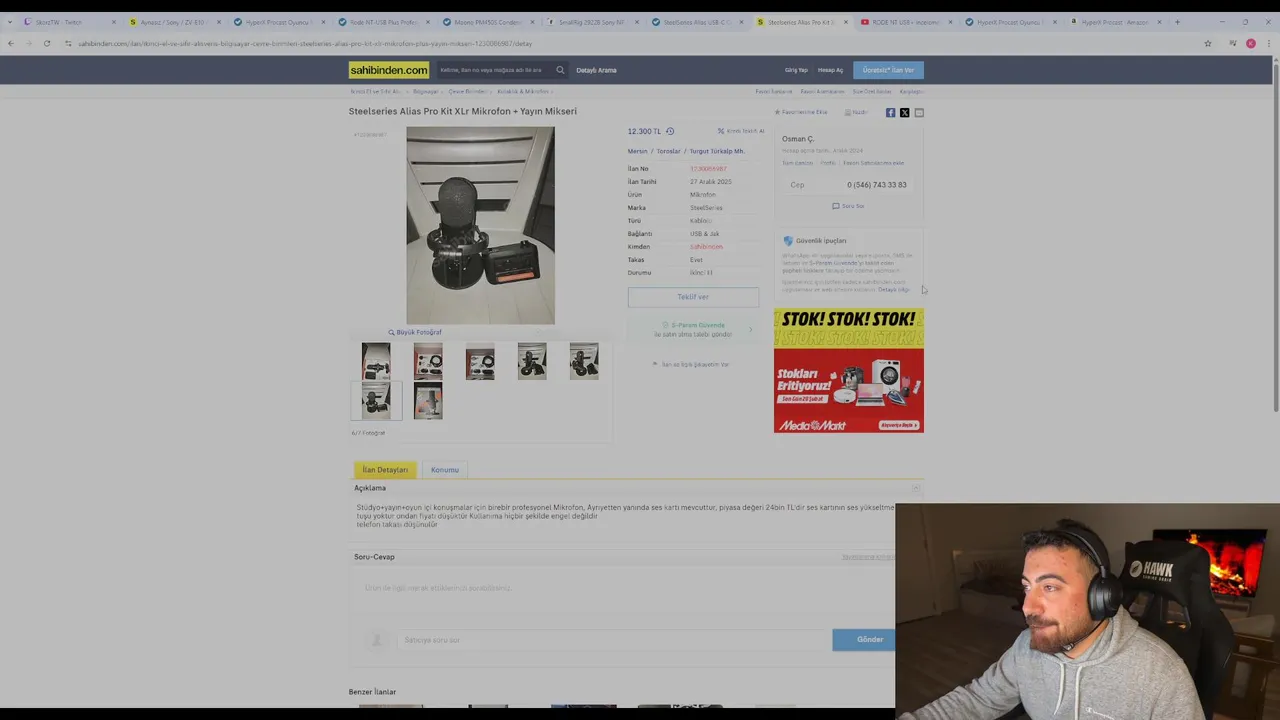Select the seventh box photo thumbnail
The width and height of the screenshot is (1280, 720).
pyautogui.click(x=428, y=401)
